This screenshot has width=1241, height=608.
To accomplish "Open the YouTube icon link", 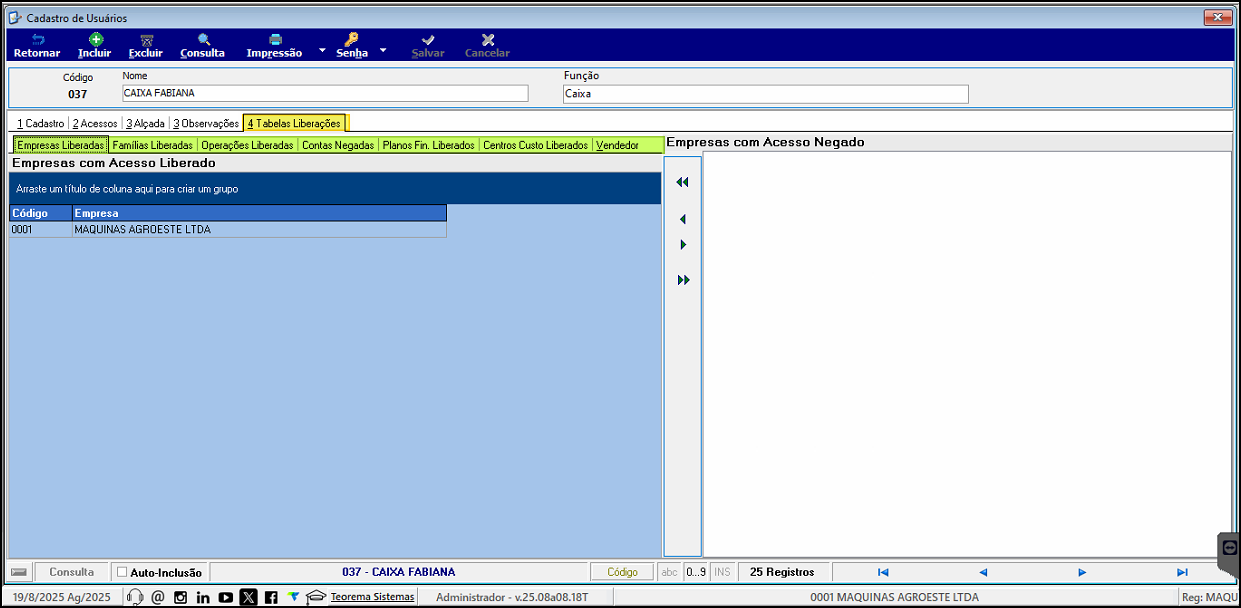I will (x=226, y=597).
